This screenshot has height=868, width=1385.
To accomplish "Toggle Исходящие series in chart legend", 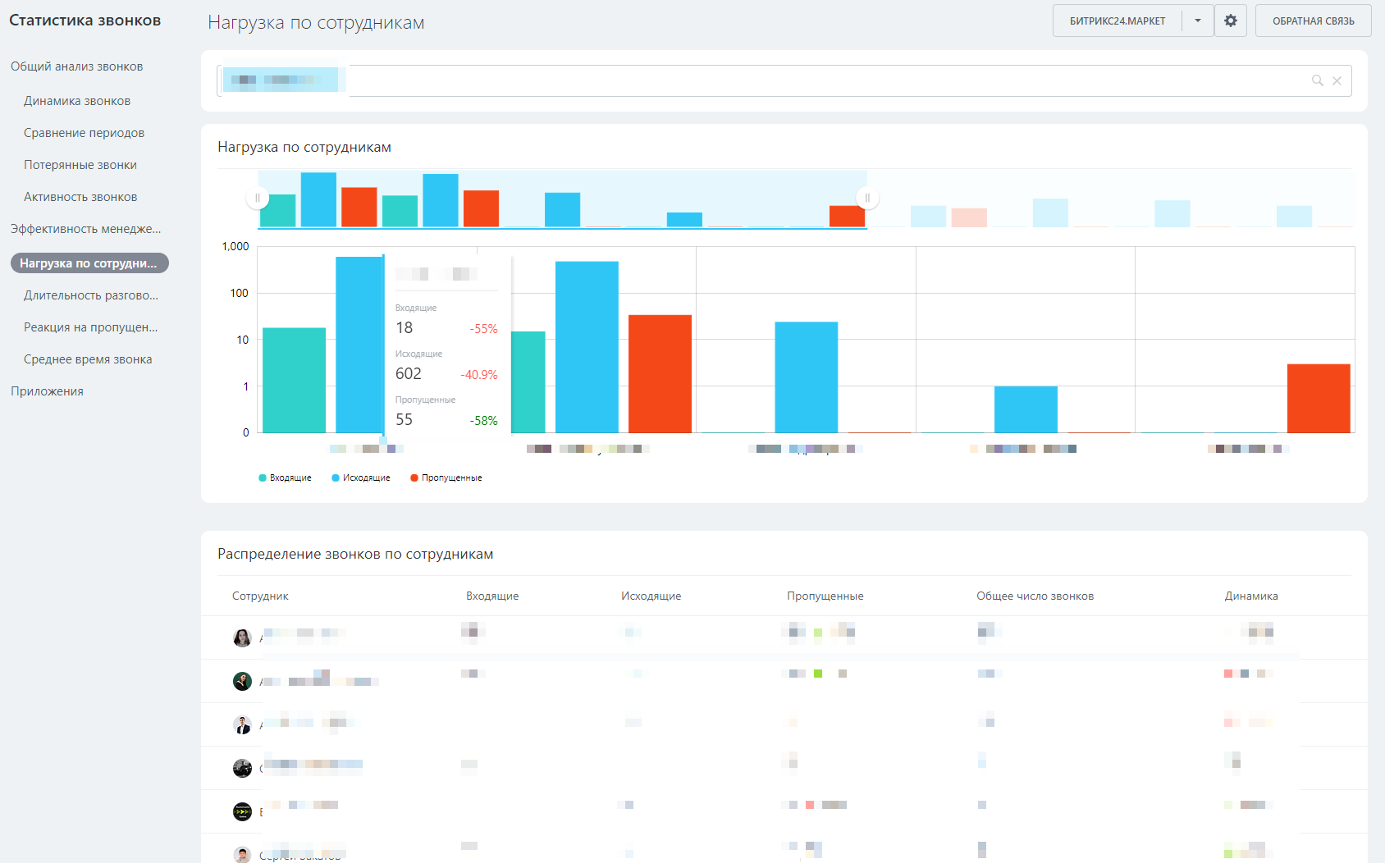I will [x=361, y=477].
